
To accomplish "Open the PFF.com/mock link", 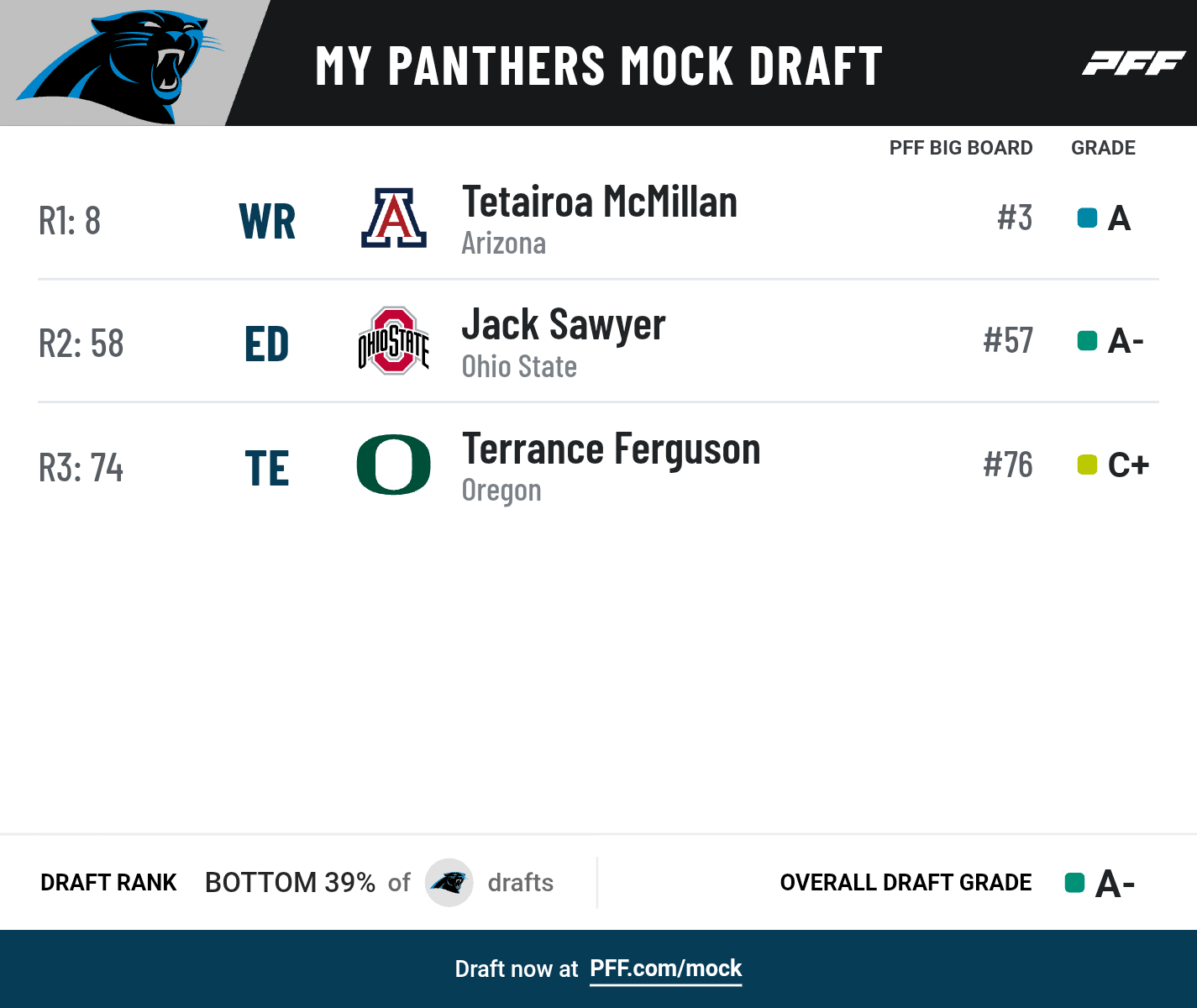I will coord(665,969).
